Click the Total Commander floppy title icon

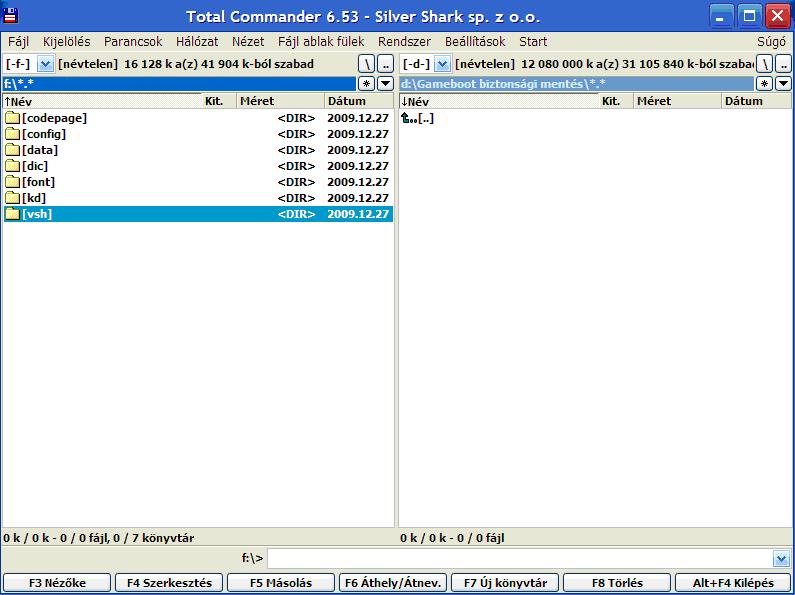[13, 17]
